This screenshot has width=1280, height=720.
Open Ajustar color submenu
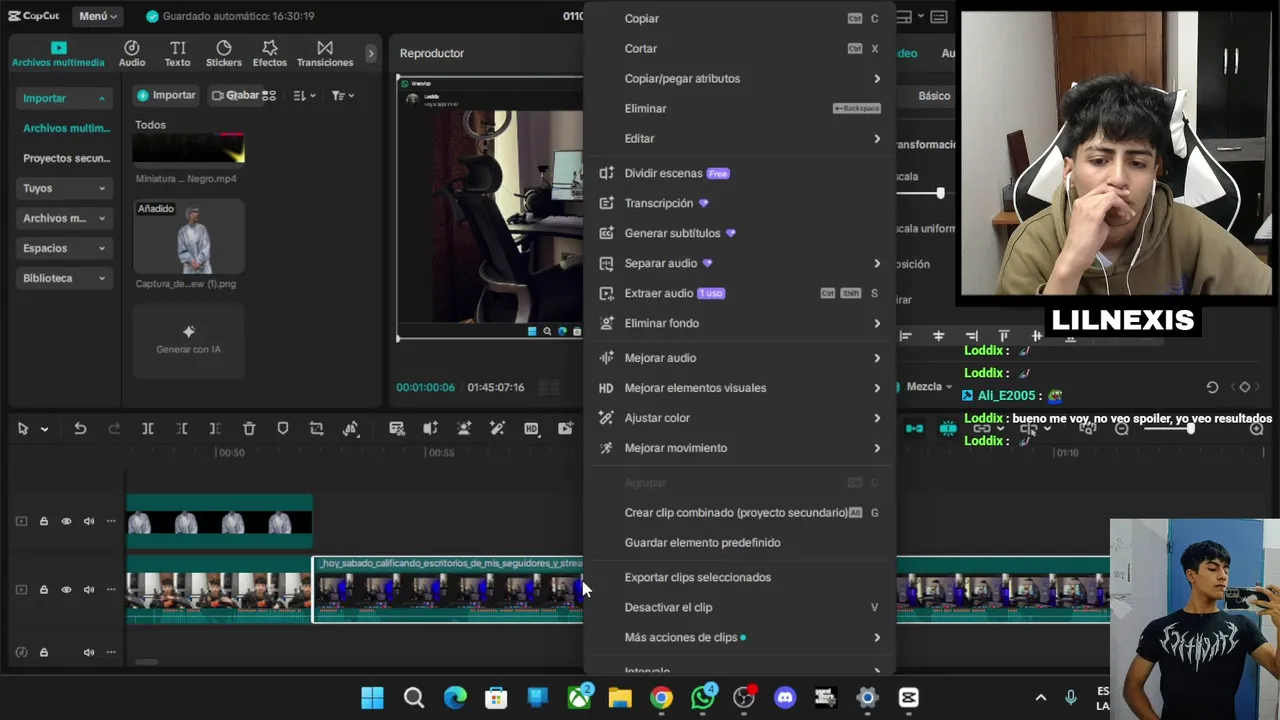point(740,418)
